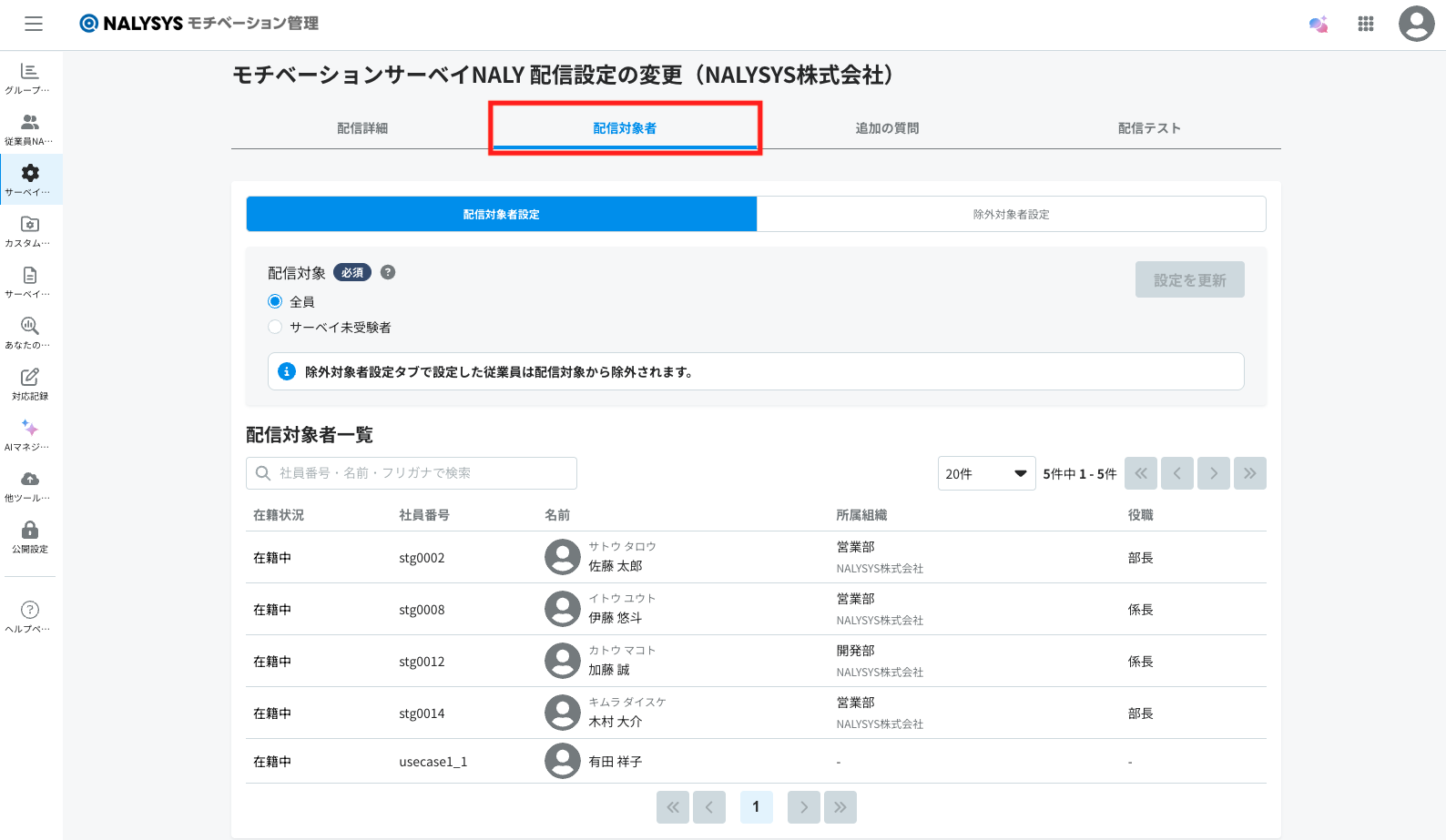Open the apps grid launcher
Image resolution: width=1446 pixels, height=840 pixels.
1366,24
